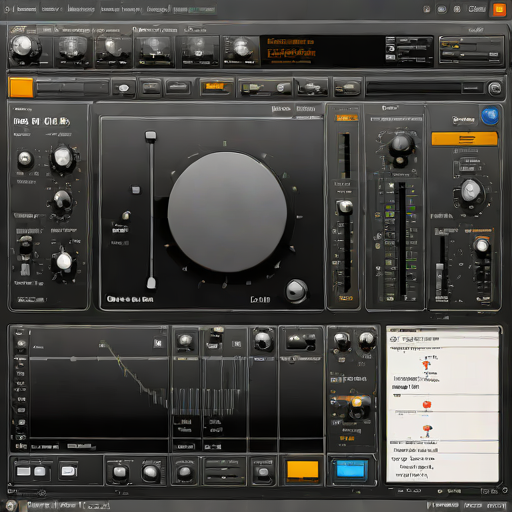This screenshot has height=512, width=512.
Task: Click the small orange labeled tab atop narrow channel strip
Action: coord(347,118)
